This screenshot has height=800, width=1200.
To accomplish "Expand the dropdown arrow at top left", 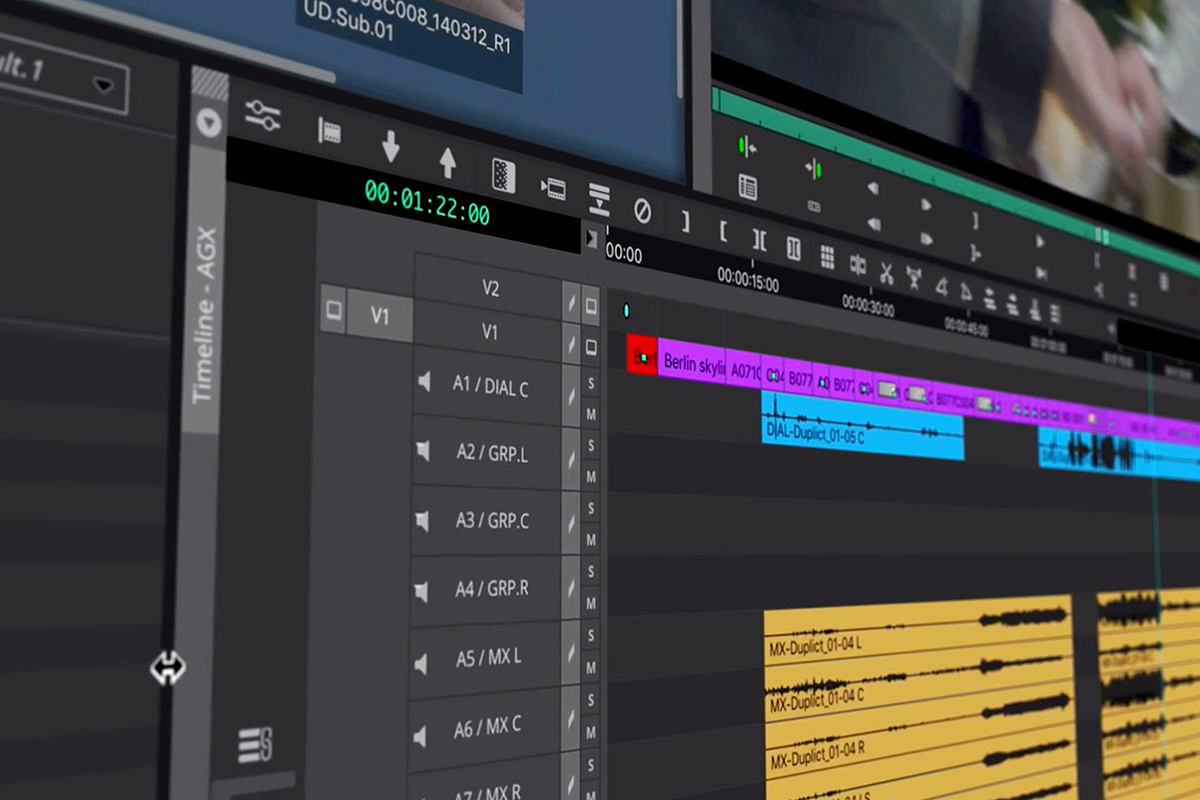I will click(104, 85).
